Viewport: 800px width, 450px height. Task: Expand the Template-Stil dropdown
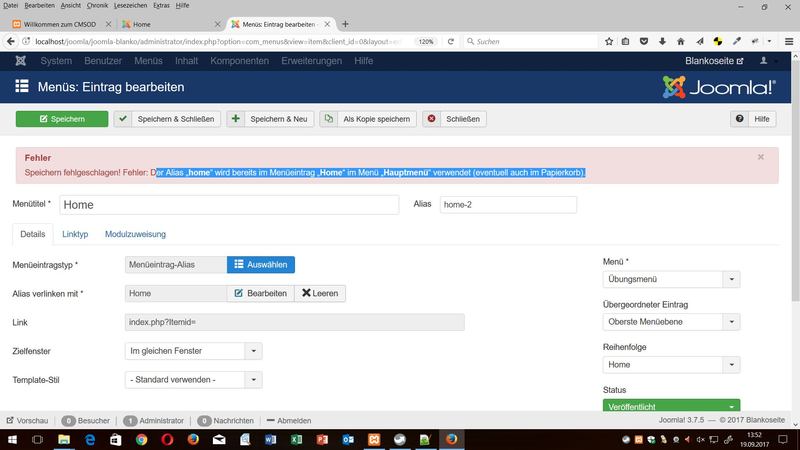click(x=193, y=380)
